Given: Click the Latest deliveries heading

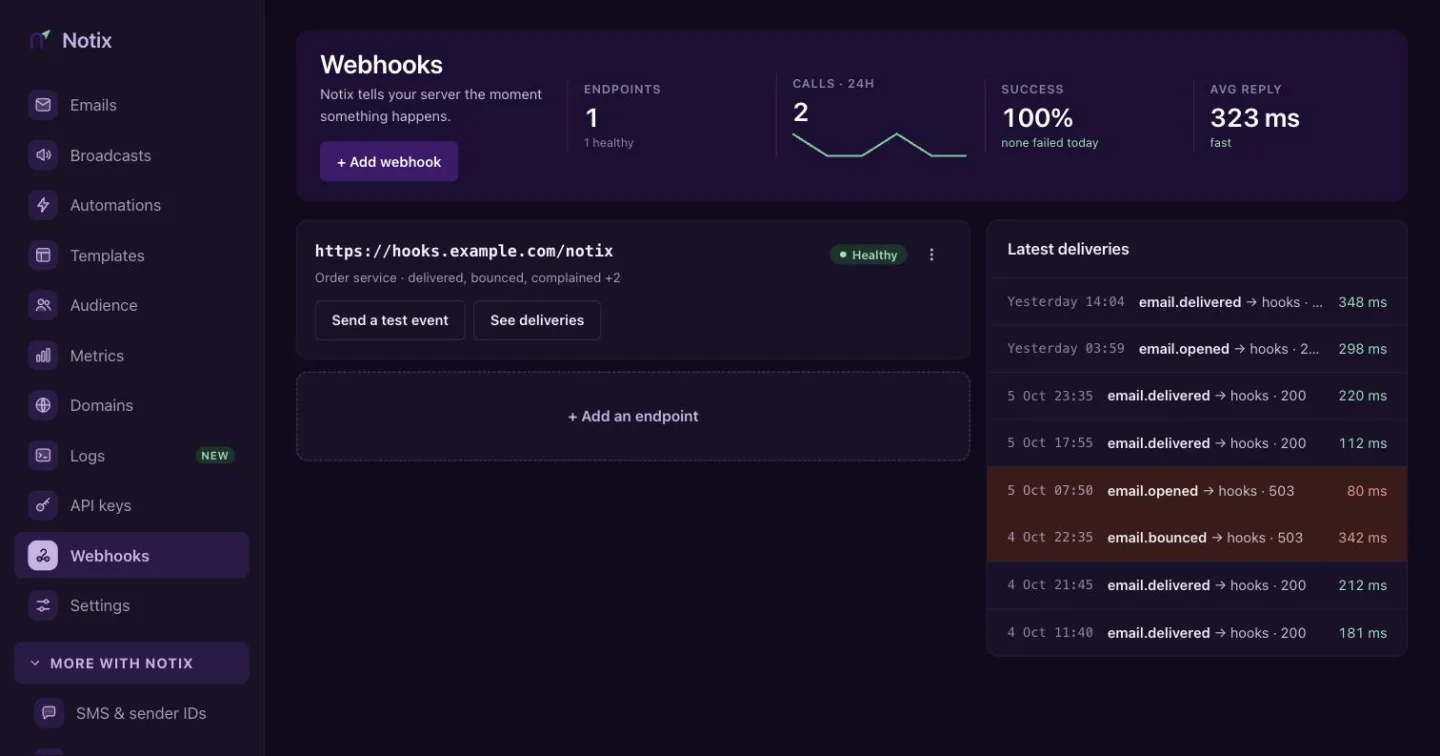Looking at the screenshot, I should [1068, 249].
